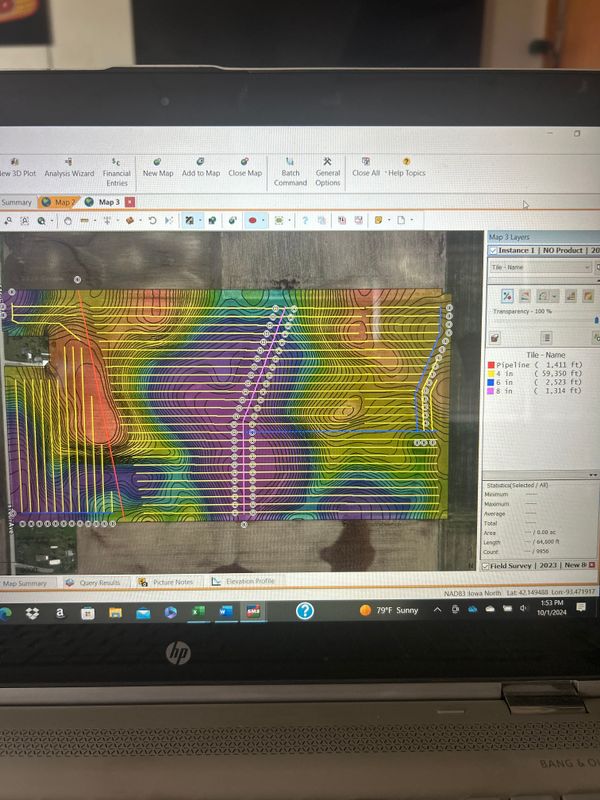Show hidden system tray icons
This screenshot has height=800, width=600.
pyautogui.click(x=437, y=609)
